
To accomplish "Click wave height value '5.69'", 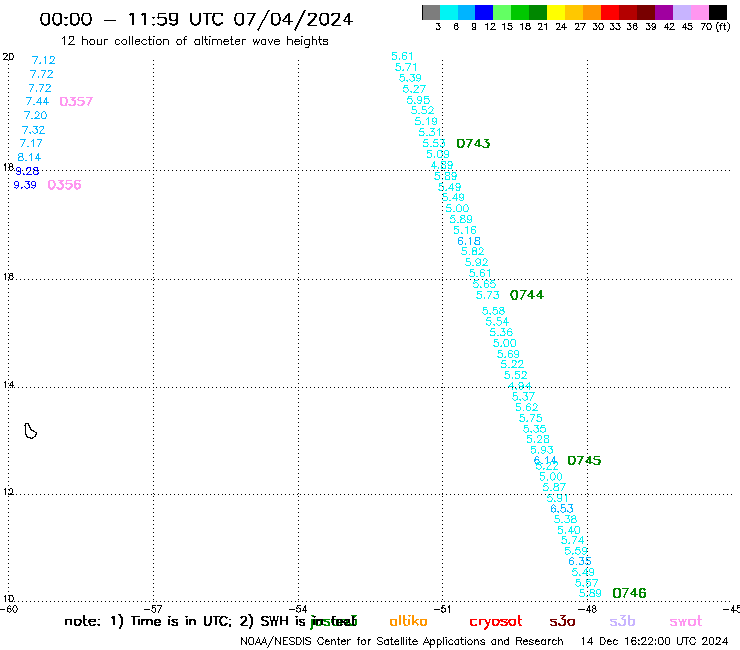I will [x=508, y=354].
